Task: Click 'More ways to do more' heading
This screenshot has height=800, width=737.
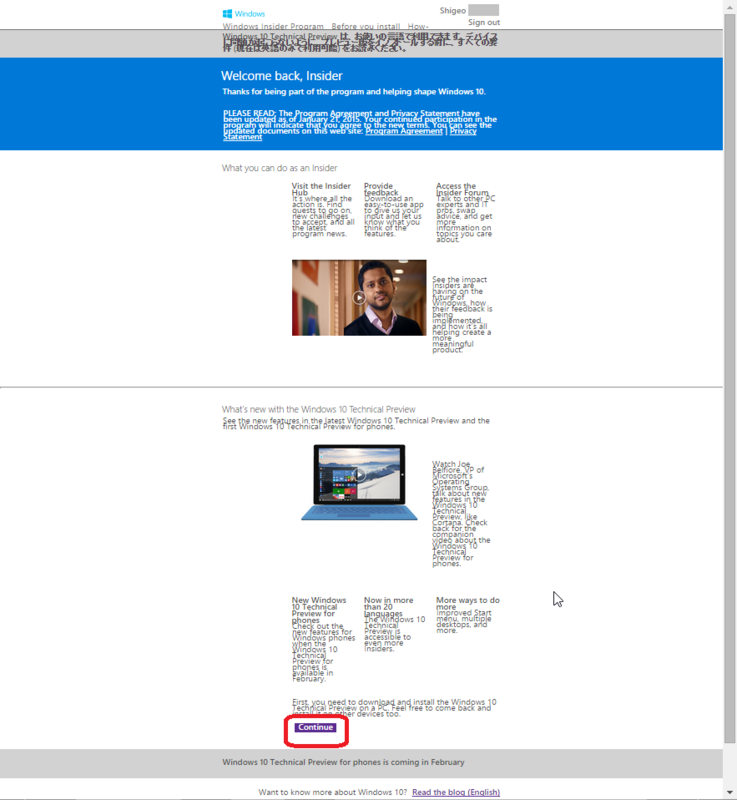Action: coord(468,604)
